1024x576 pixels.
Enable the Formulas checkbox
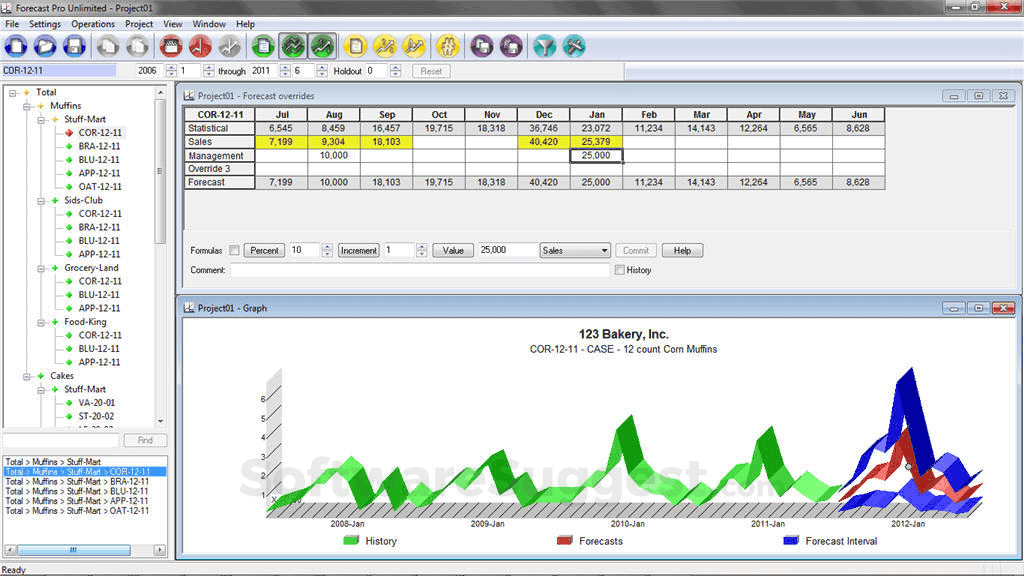pyautogui.click(x=234, y=250)
